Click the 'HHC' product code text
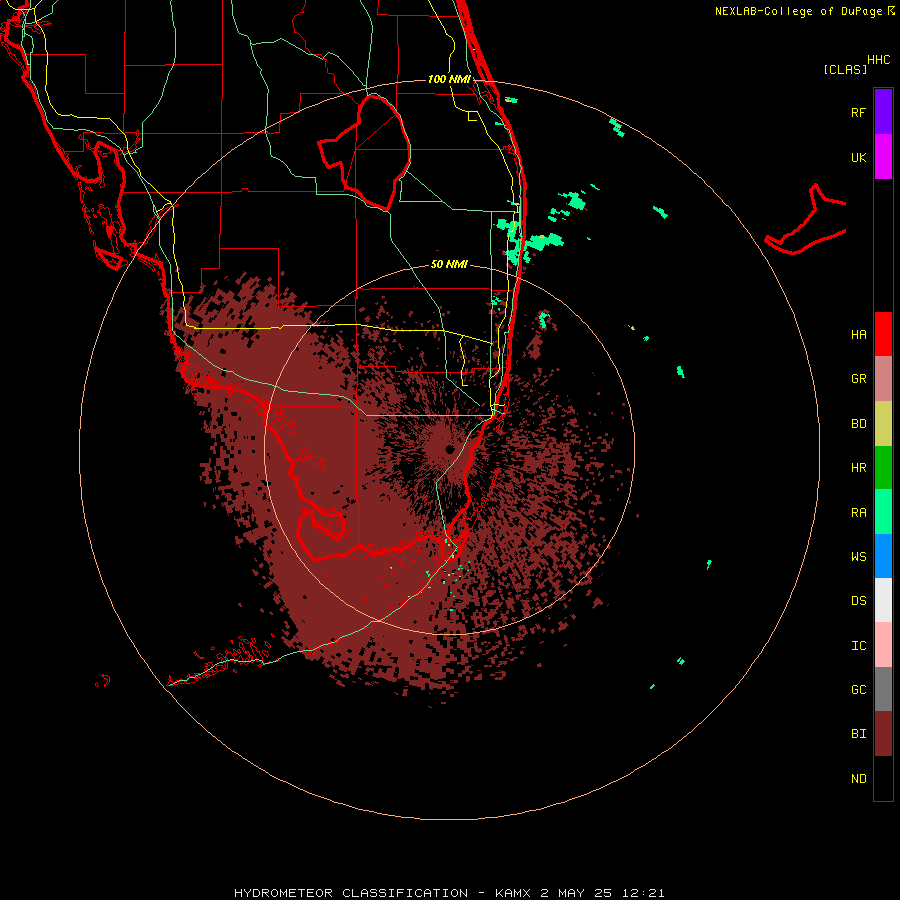This screenshot has height=900, width=900. pos(878,60)
